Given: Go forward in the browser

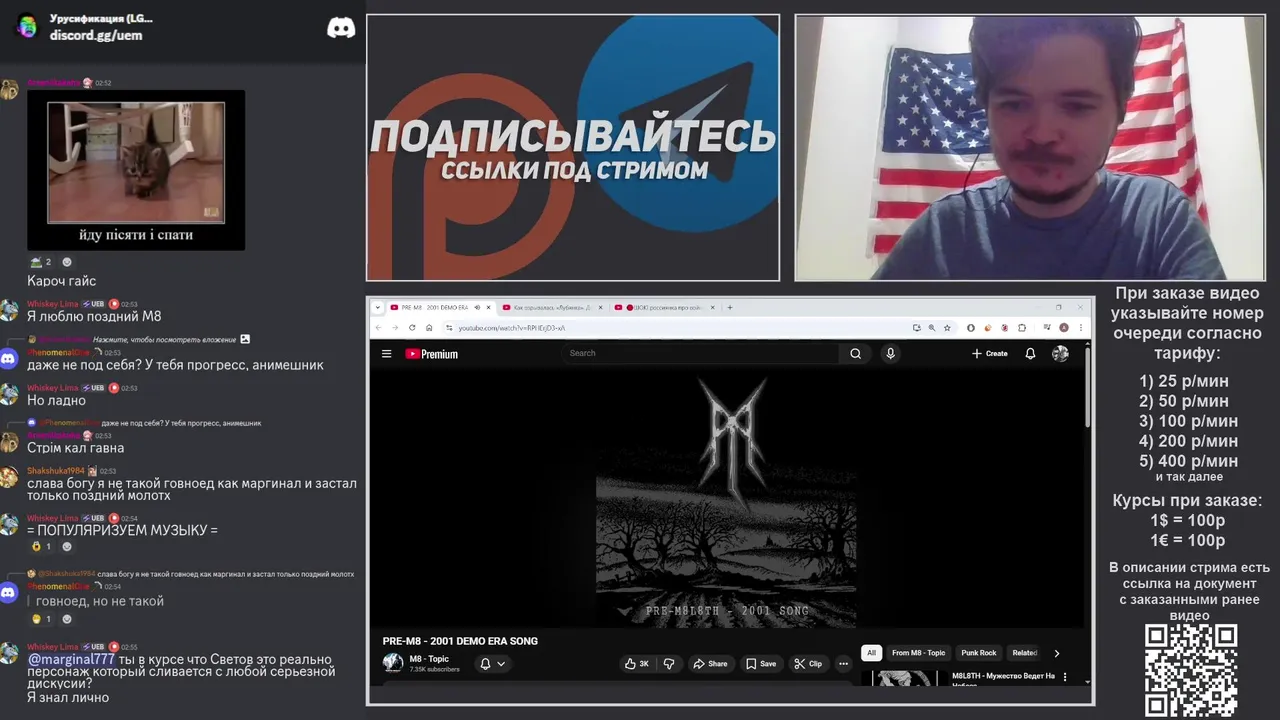Looking at the screenshot, I should point(395,327).
